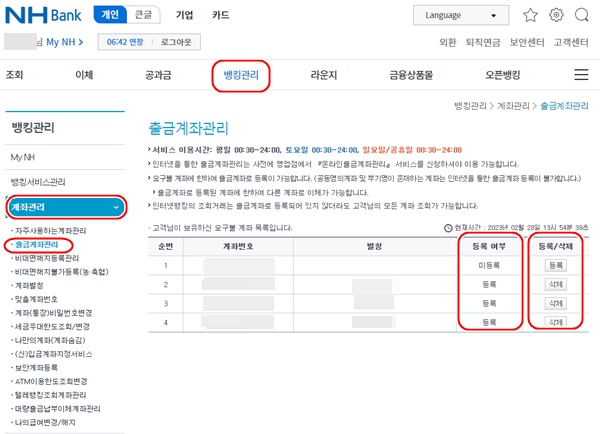The height and width of the screenshot is (434, 600).
Task: Click 뱅킹관리 in the breadcrumb
Action: click(x=470, y=106)
